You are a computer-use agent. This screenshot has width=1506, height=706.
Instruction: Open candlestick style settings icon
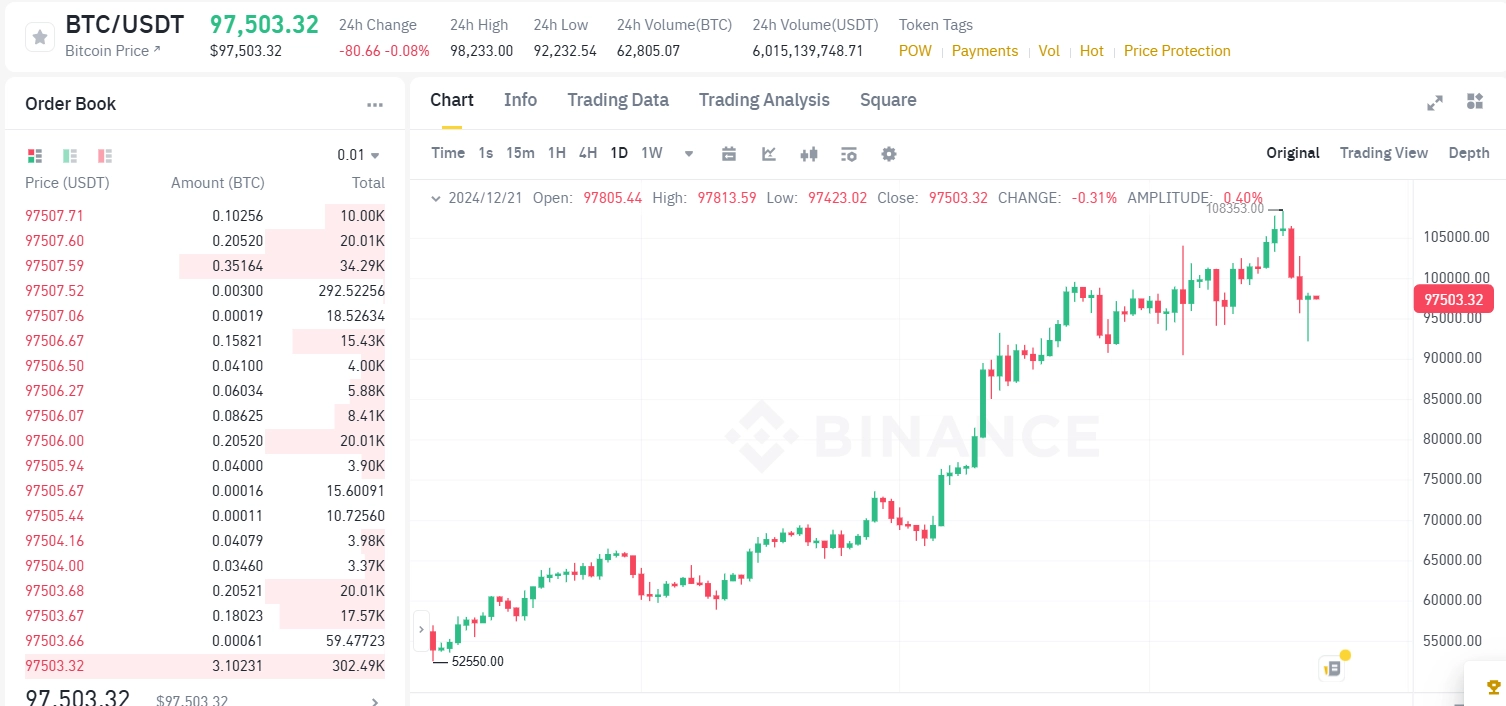point(809,153)
